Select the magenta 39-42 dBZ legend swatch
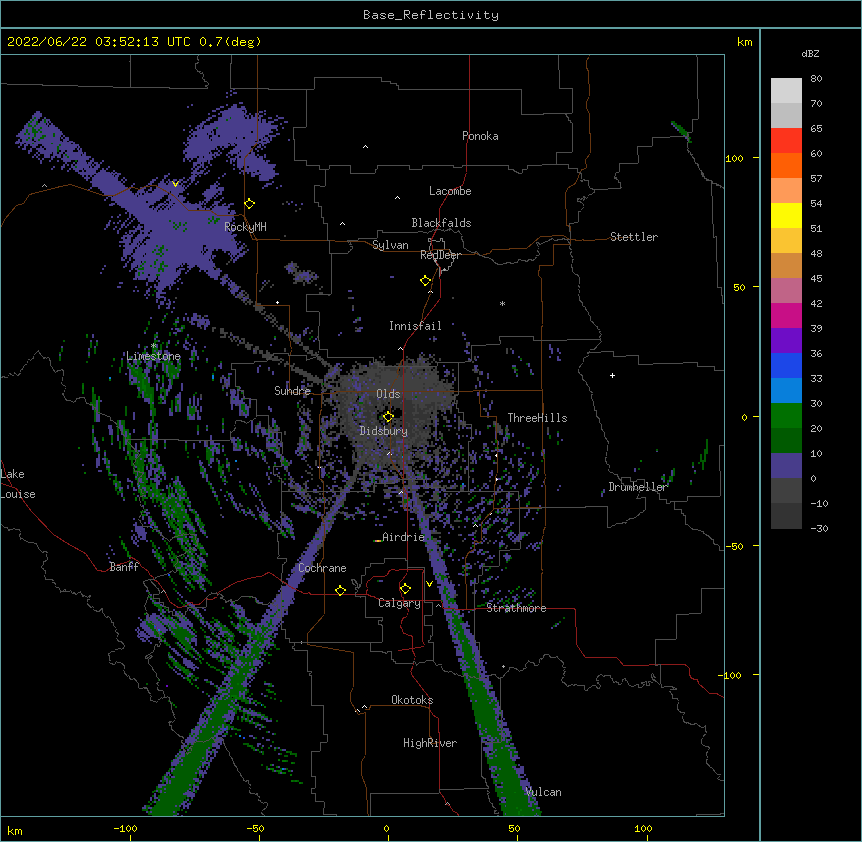 [786, 315]
